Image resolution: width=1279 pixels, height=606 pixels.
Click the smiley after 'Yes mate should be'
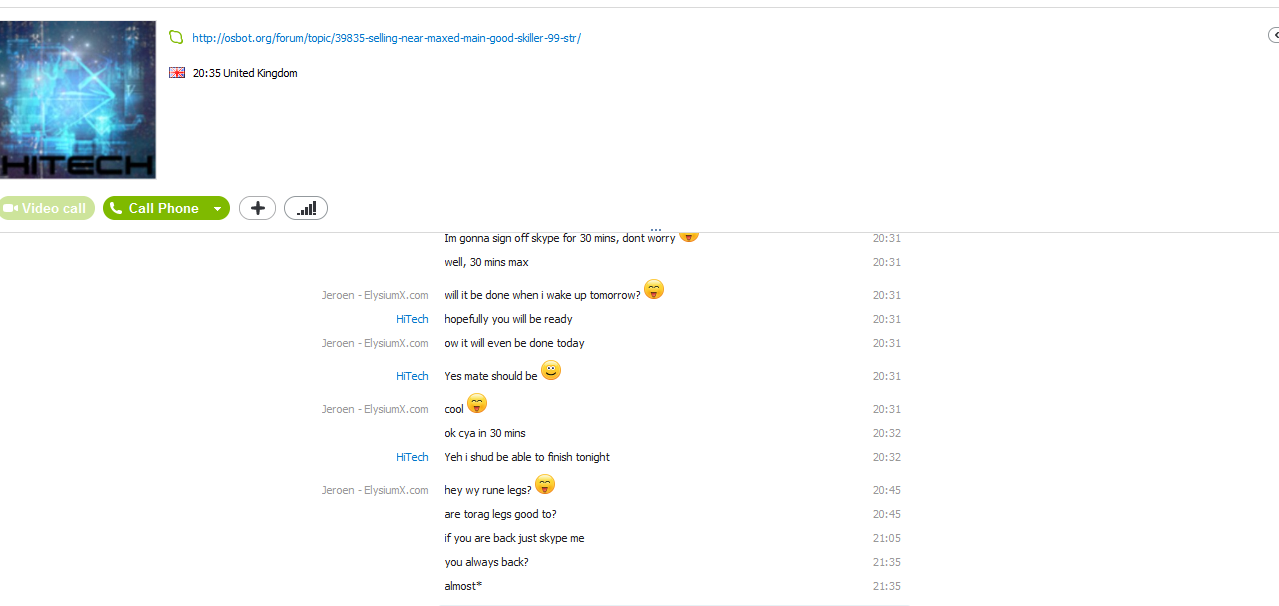551,371
